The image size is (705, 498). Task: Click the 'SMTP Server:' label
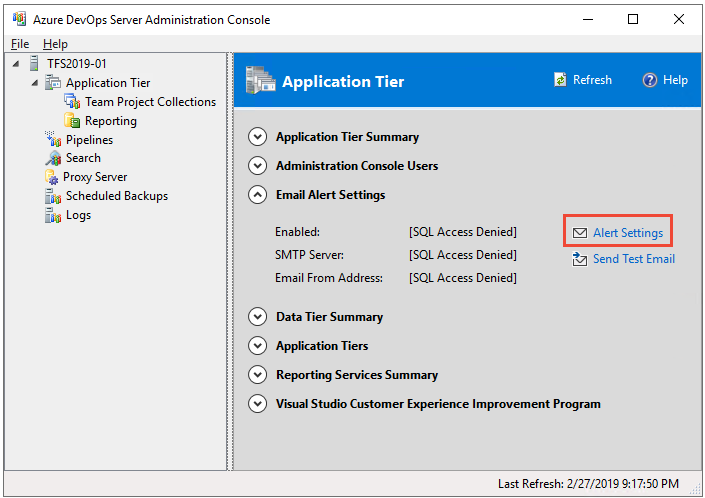tap(309, 255)
